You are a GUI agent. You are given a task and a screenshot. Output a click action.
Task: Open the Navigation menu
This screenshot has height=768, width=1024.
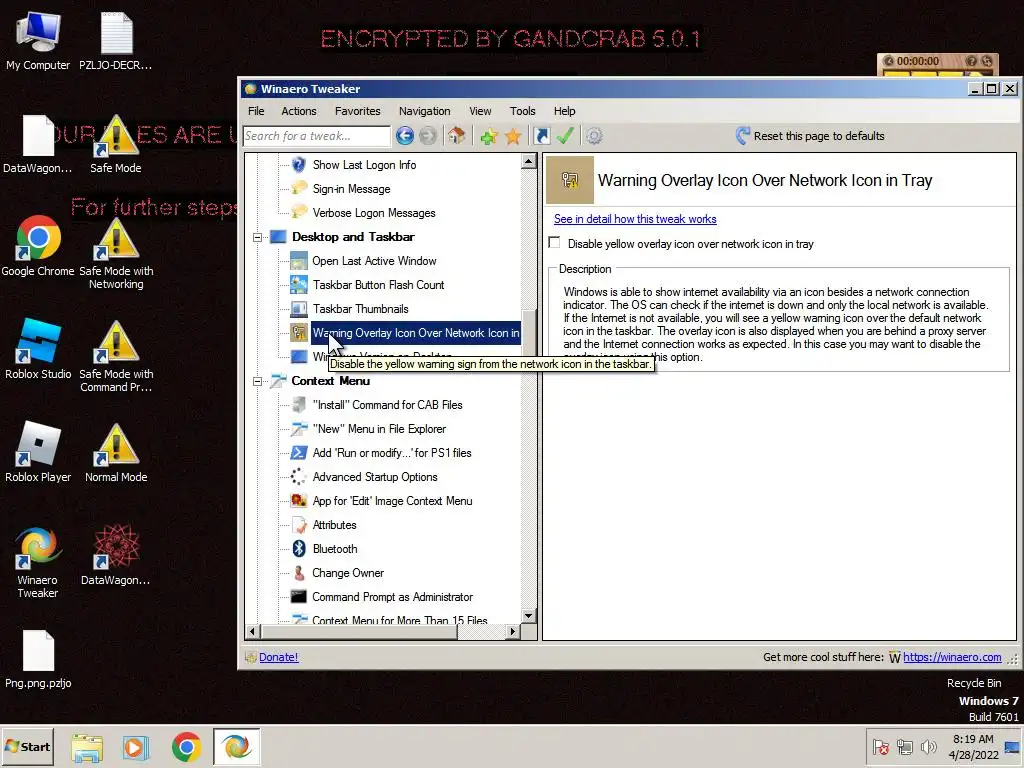[x=424, y=111]
